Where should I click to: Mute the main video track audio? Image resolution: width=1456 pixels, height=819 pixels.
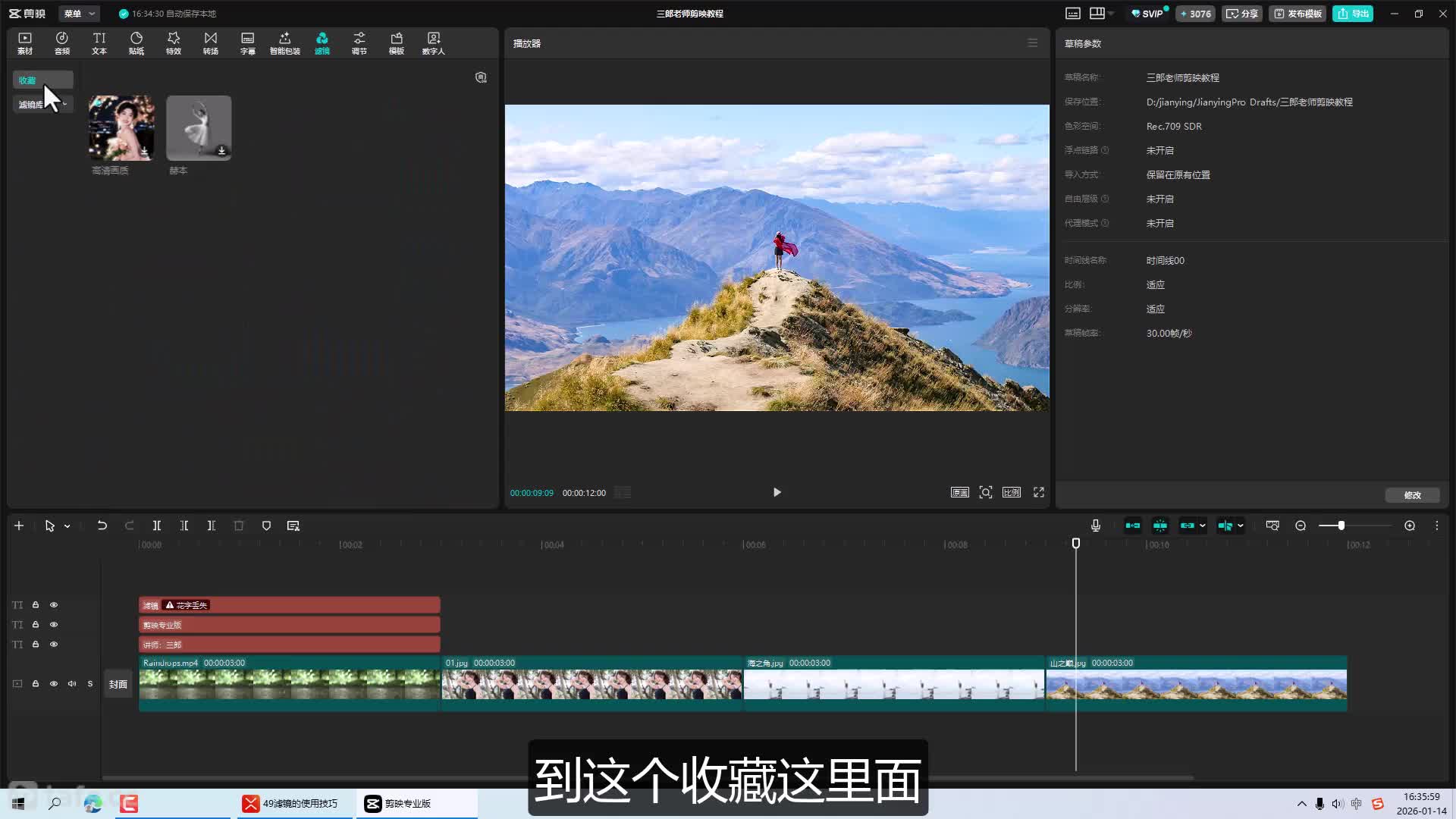coord(72,683)
